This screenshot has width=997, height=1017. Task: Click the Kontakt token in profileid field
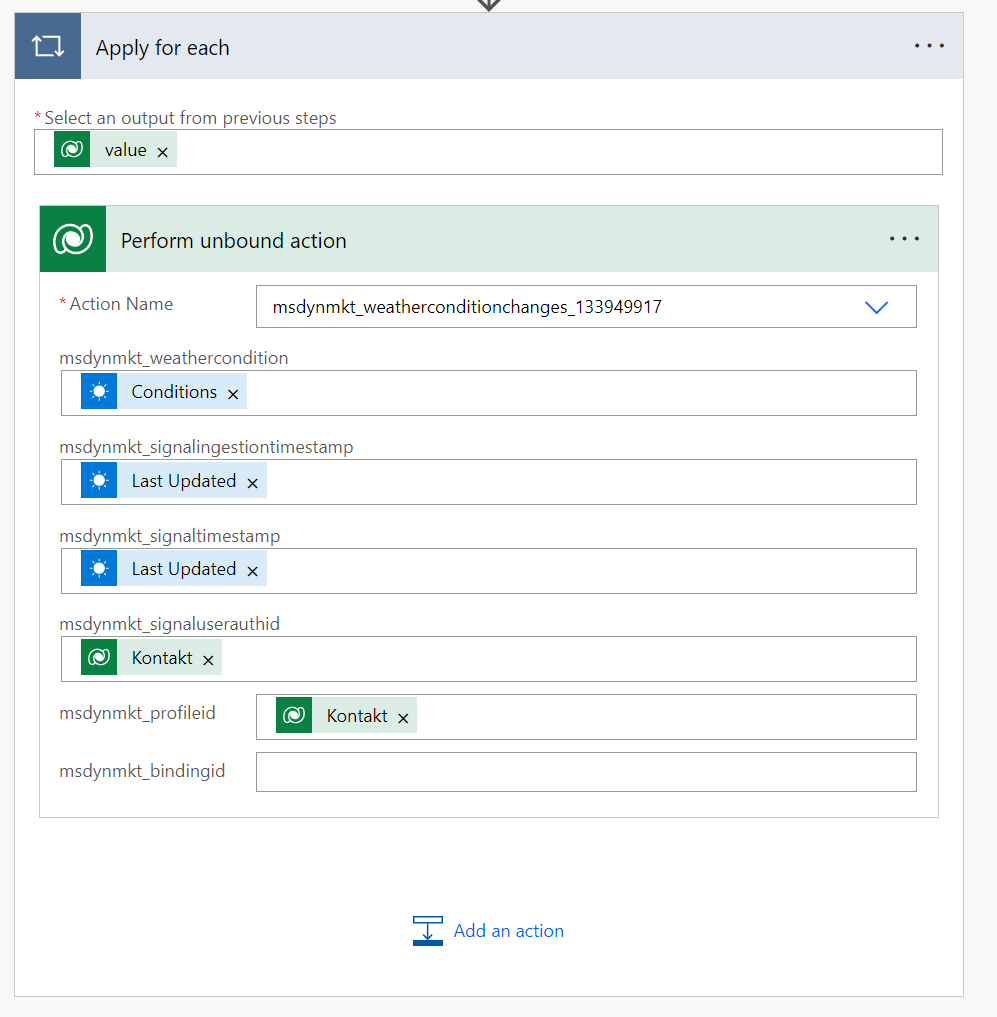tap(356, 716)
